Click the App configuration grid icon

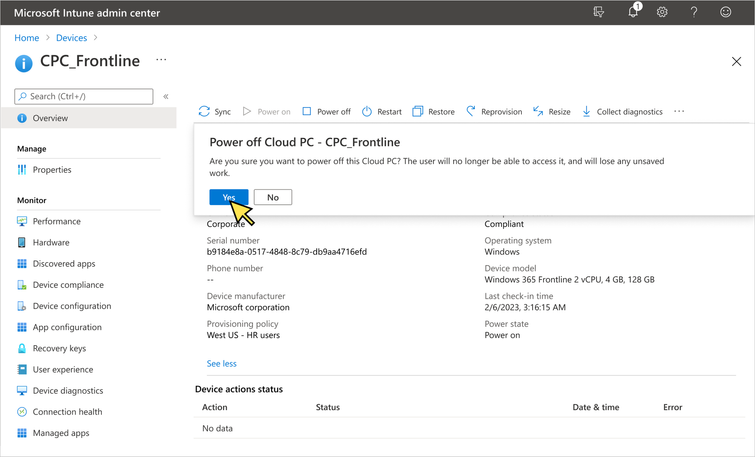pyautogui.click(x=22, y=327)
